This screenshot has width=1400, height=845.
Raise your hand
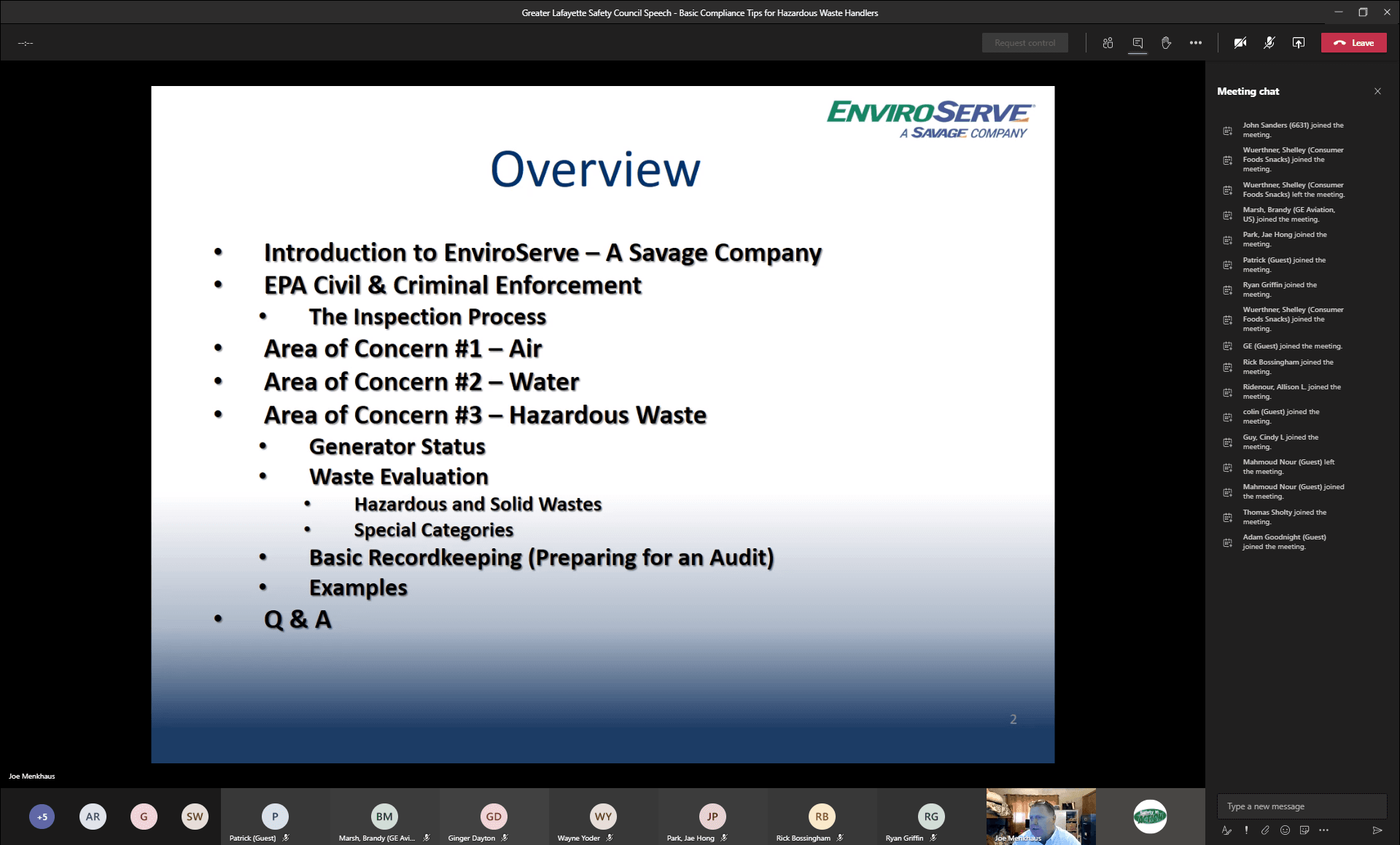click(1166, 42)
